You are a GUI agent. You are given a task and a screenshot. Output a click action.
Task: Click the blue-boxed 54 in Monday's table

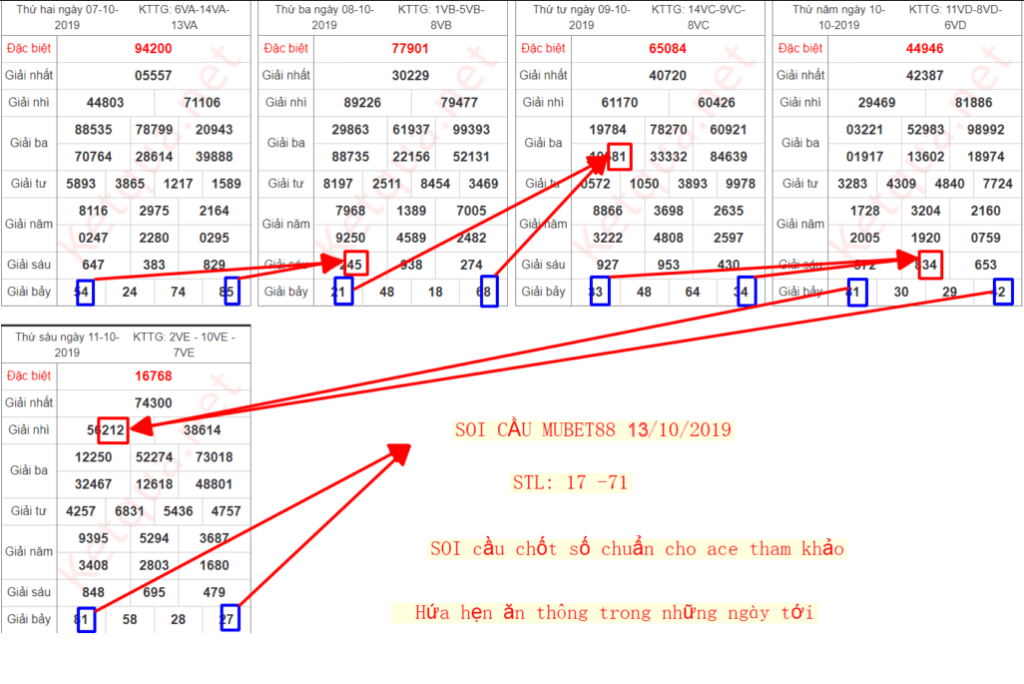[x=85, y=291]
